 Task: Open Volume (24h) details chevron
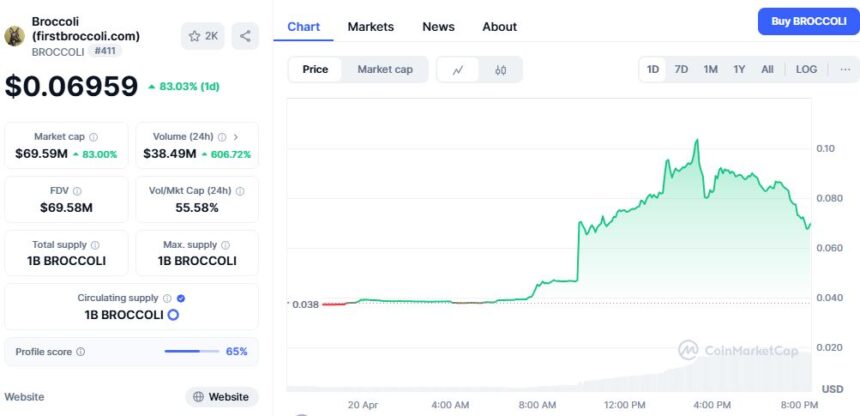point(236,137)
